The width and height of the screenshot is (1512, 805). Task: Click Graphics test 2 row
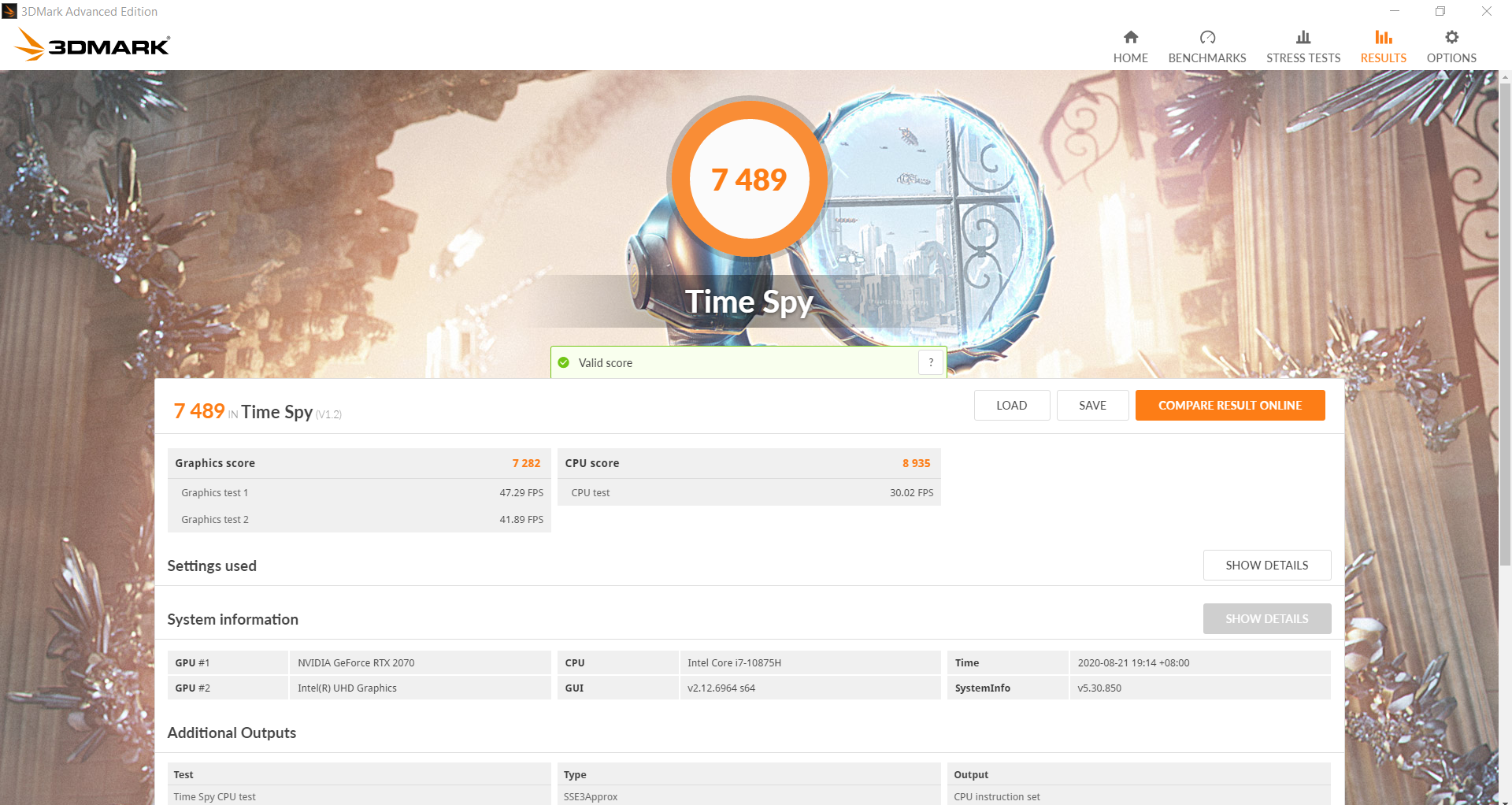pyautogui.click(x=359, y=519)
